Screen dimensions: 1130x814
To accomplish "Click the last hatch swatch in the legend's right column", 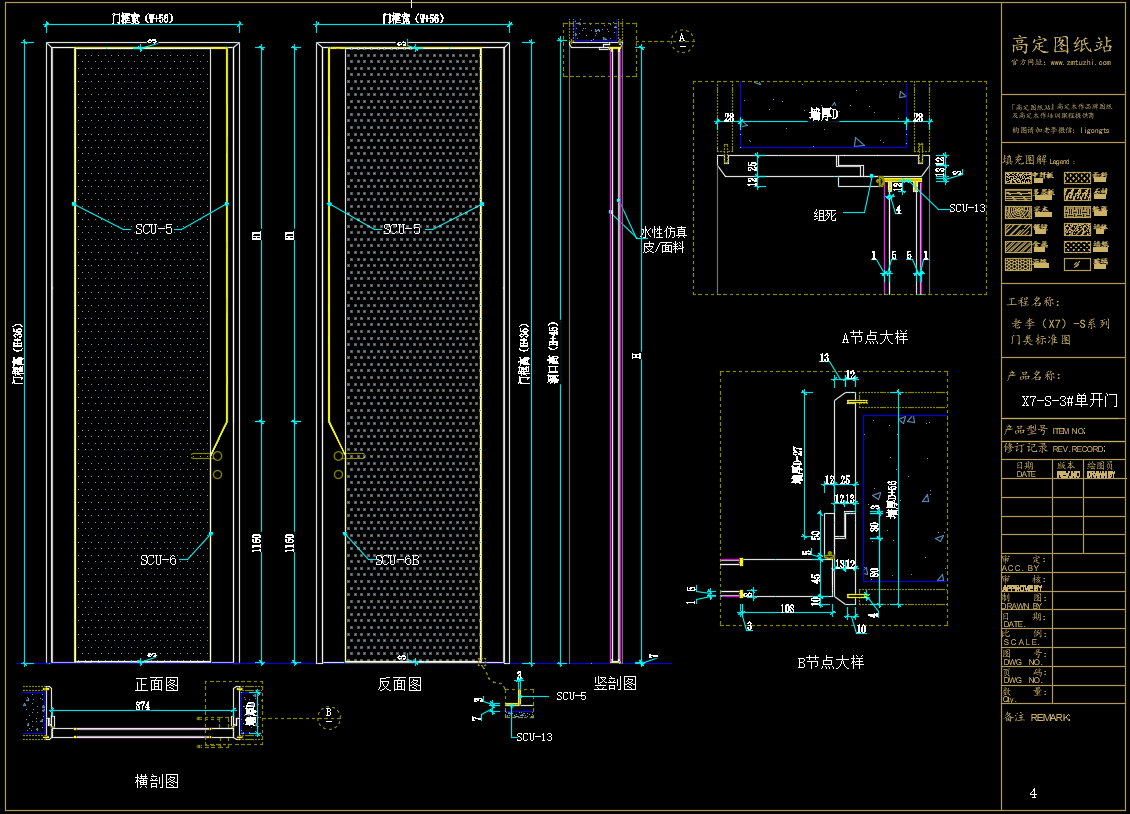I will point(1076,264).
